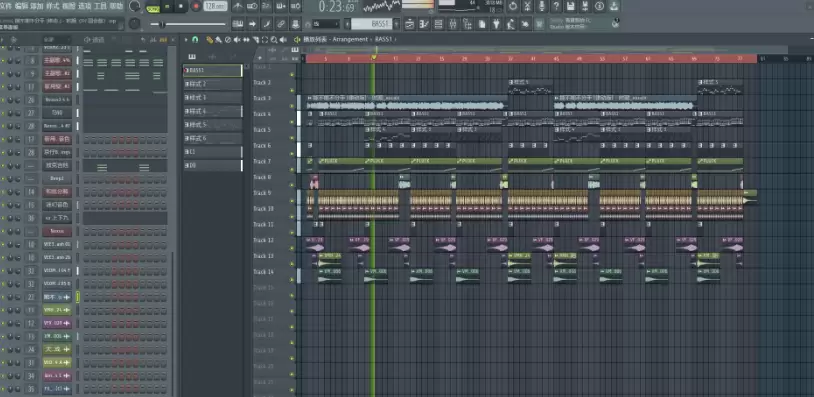814x397 pixels.
Task: Select the playlist Mute tool
Action: [237, 39]
